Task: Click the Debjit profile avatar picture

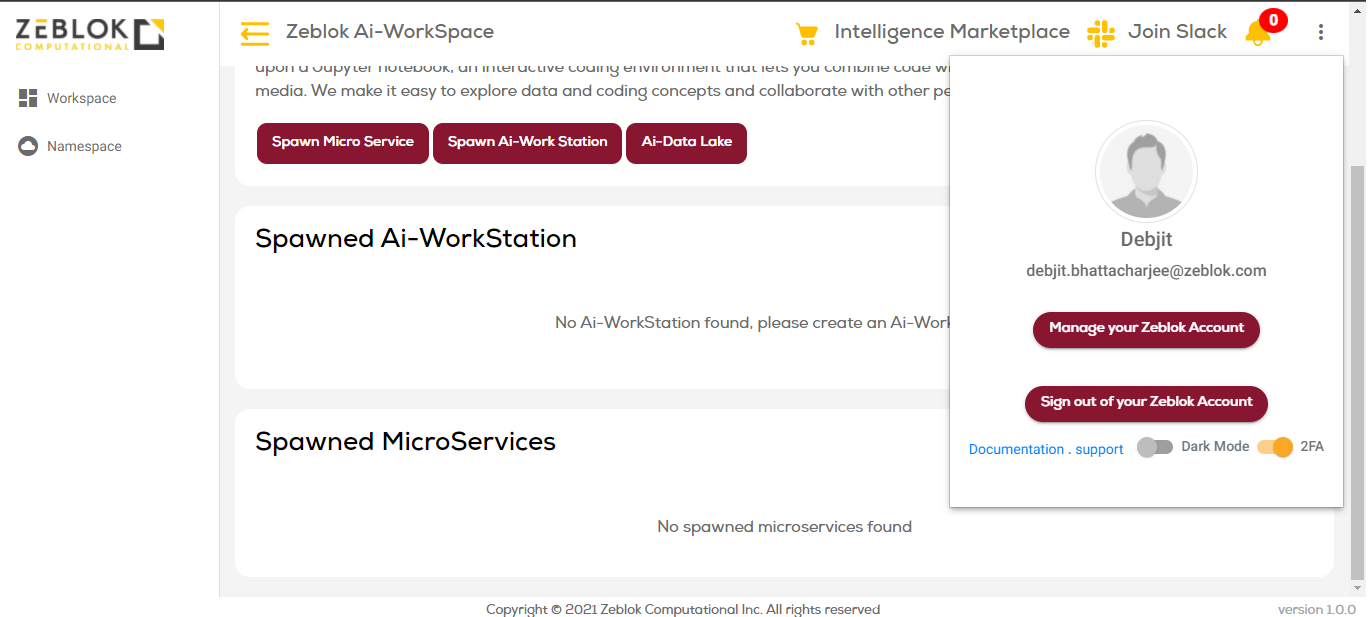Action: tap(1146, 172)
